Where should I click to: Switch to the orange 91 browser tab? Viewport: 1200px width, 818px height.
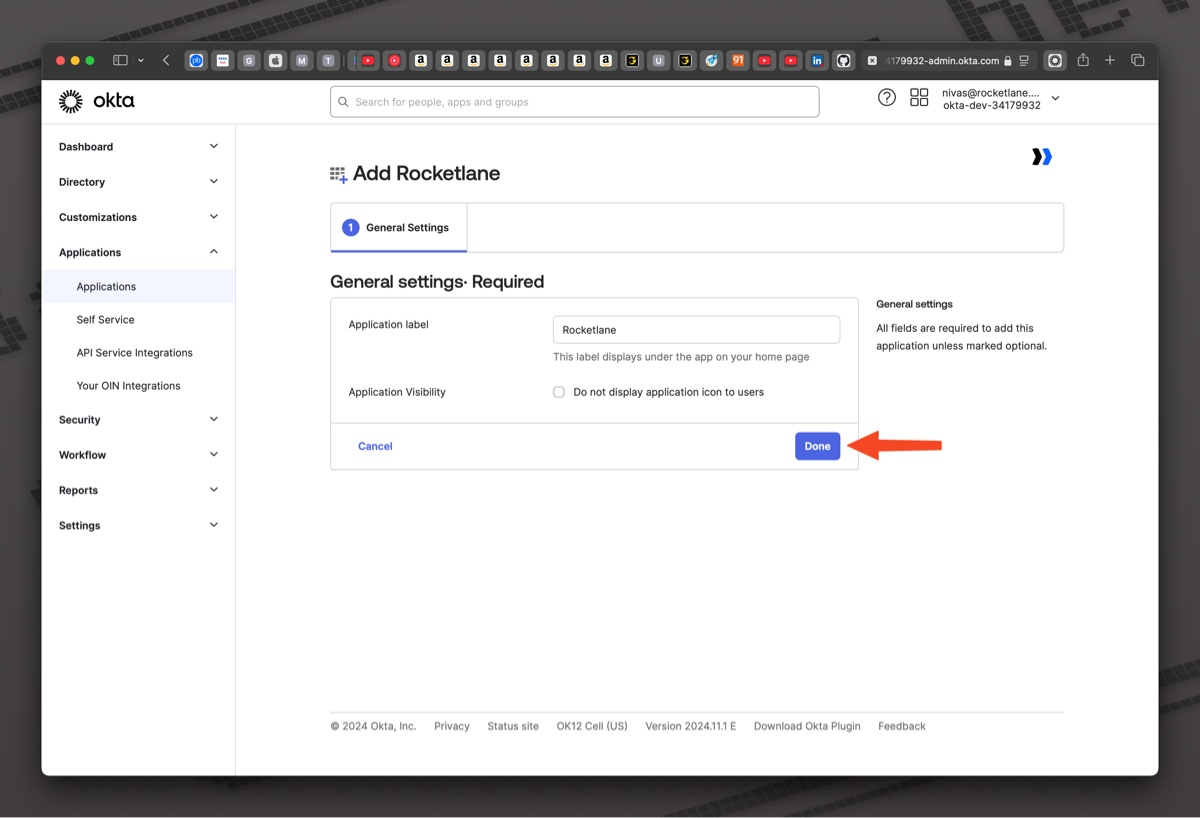click(x=737, y=60)
